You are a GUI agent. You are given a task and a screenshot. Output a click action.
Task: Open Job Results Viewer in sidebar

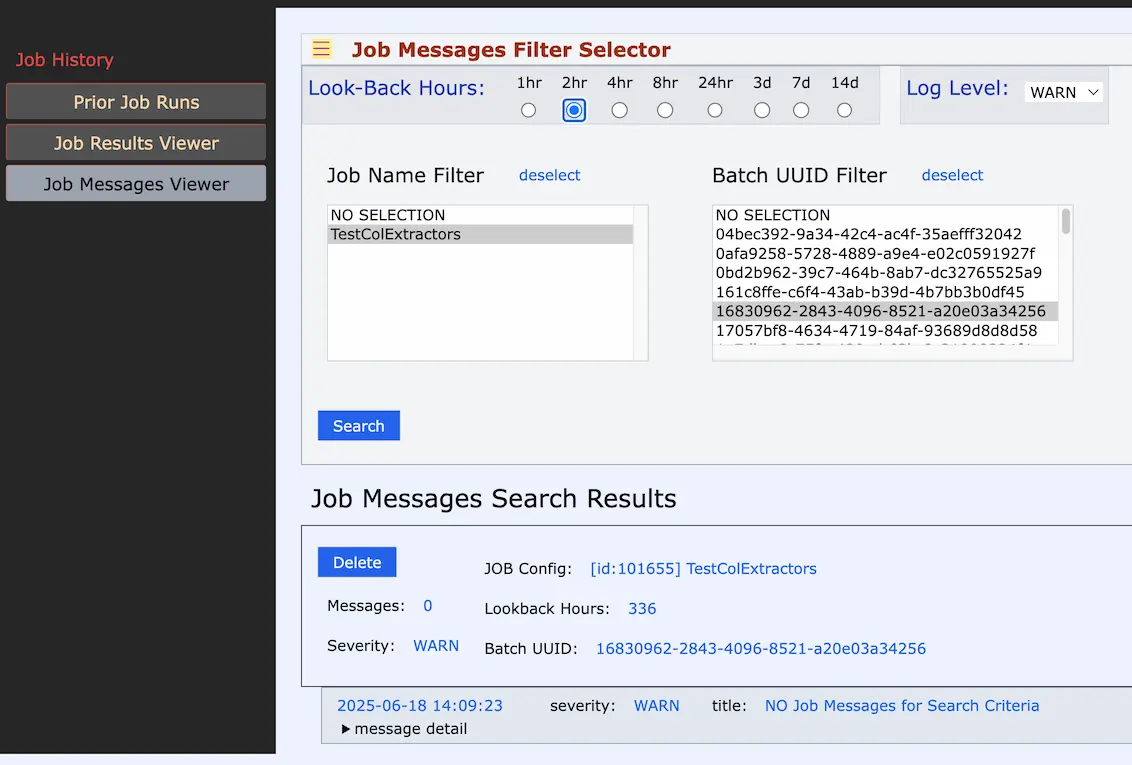(136, 143)
